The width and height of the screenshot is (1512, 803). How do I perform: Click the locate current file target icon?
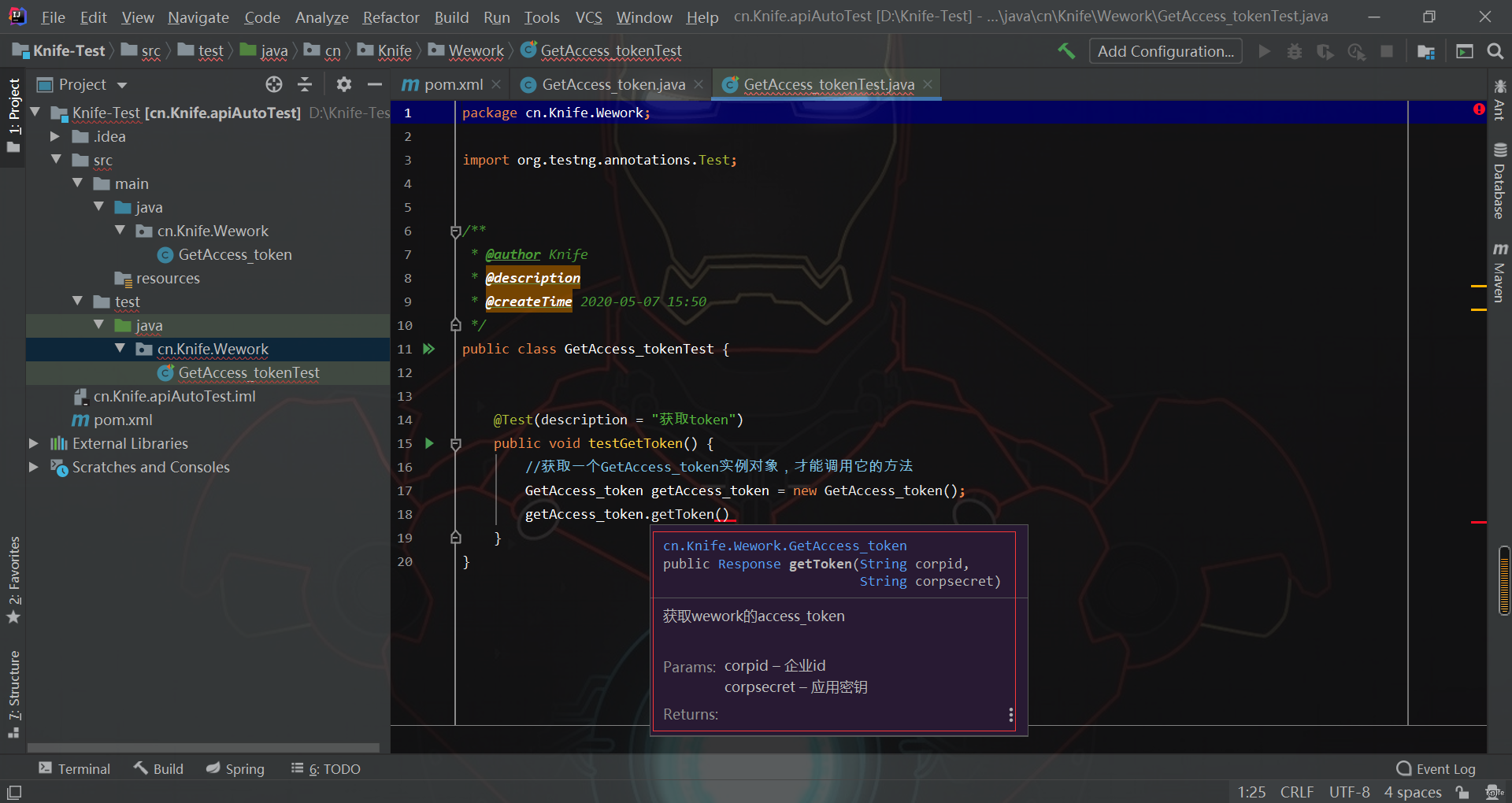tap(273, 84)
